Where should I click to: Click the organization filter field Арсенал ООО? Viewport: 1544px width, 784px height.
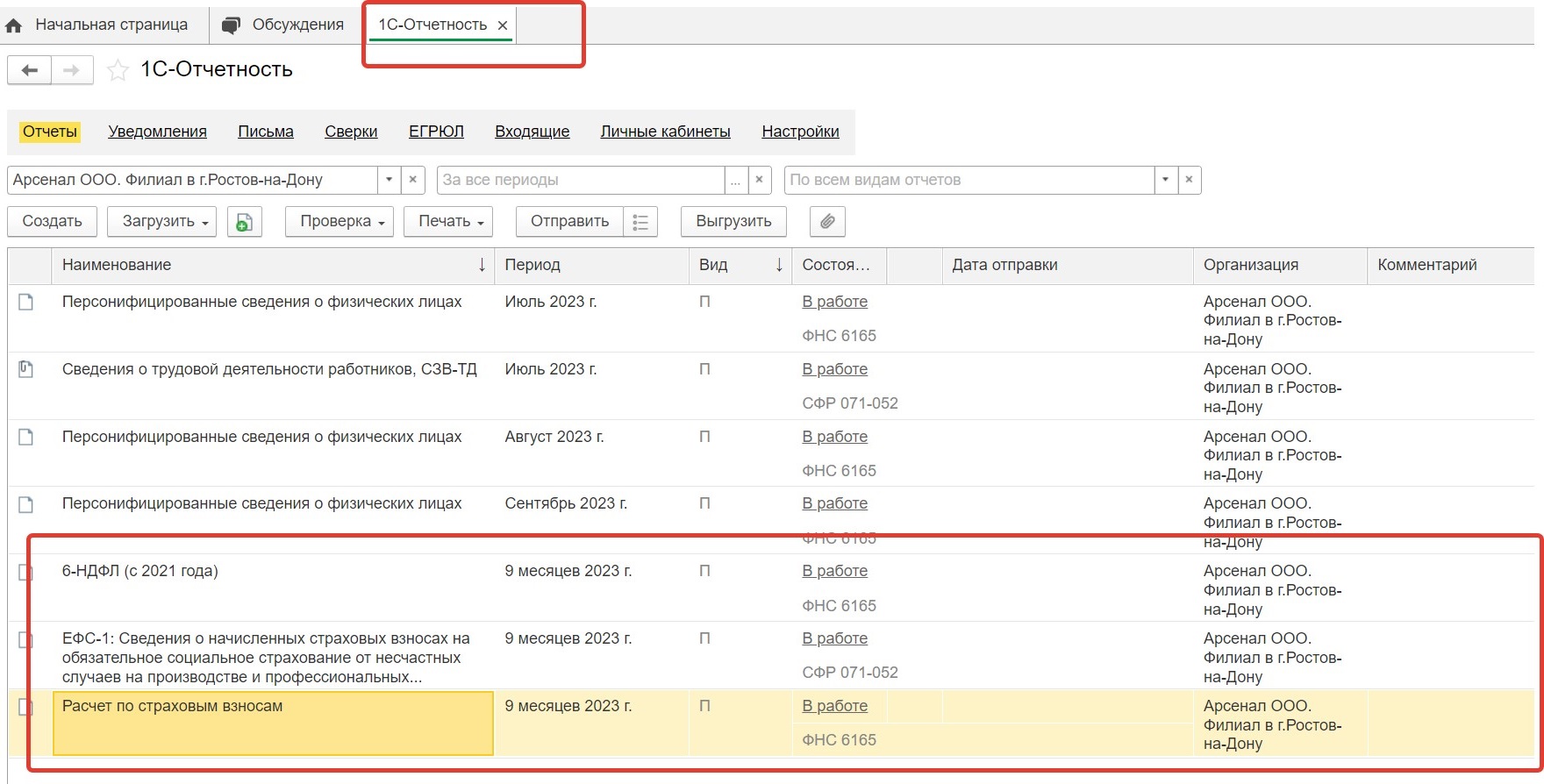click(193, 180)
